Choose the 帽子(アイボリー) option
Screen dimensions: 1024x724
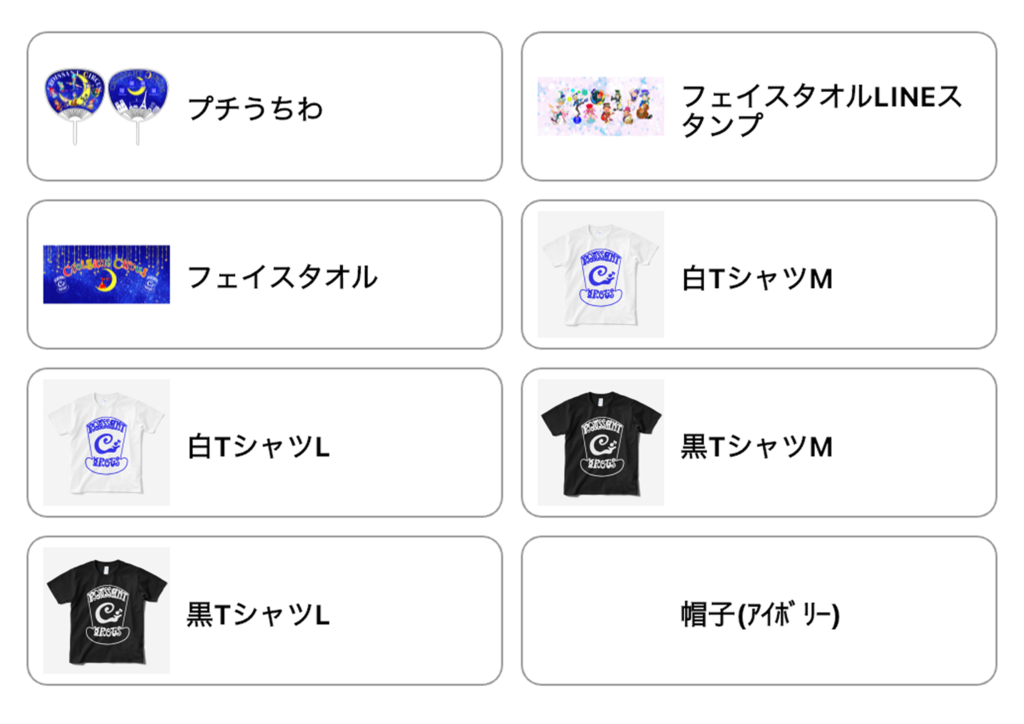(759, 614)
